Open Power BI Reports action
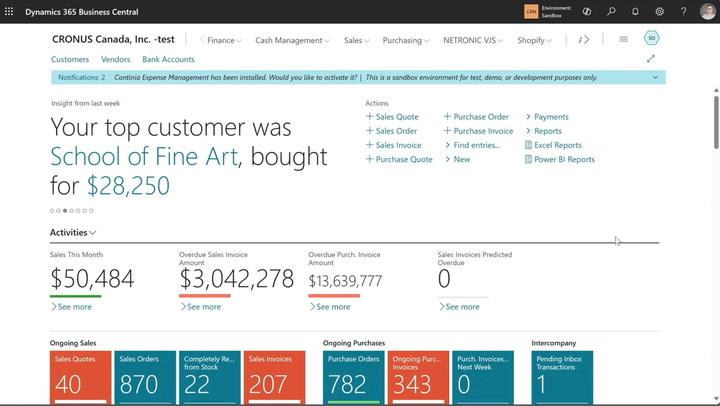 (559, 159)
